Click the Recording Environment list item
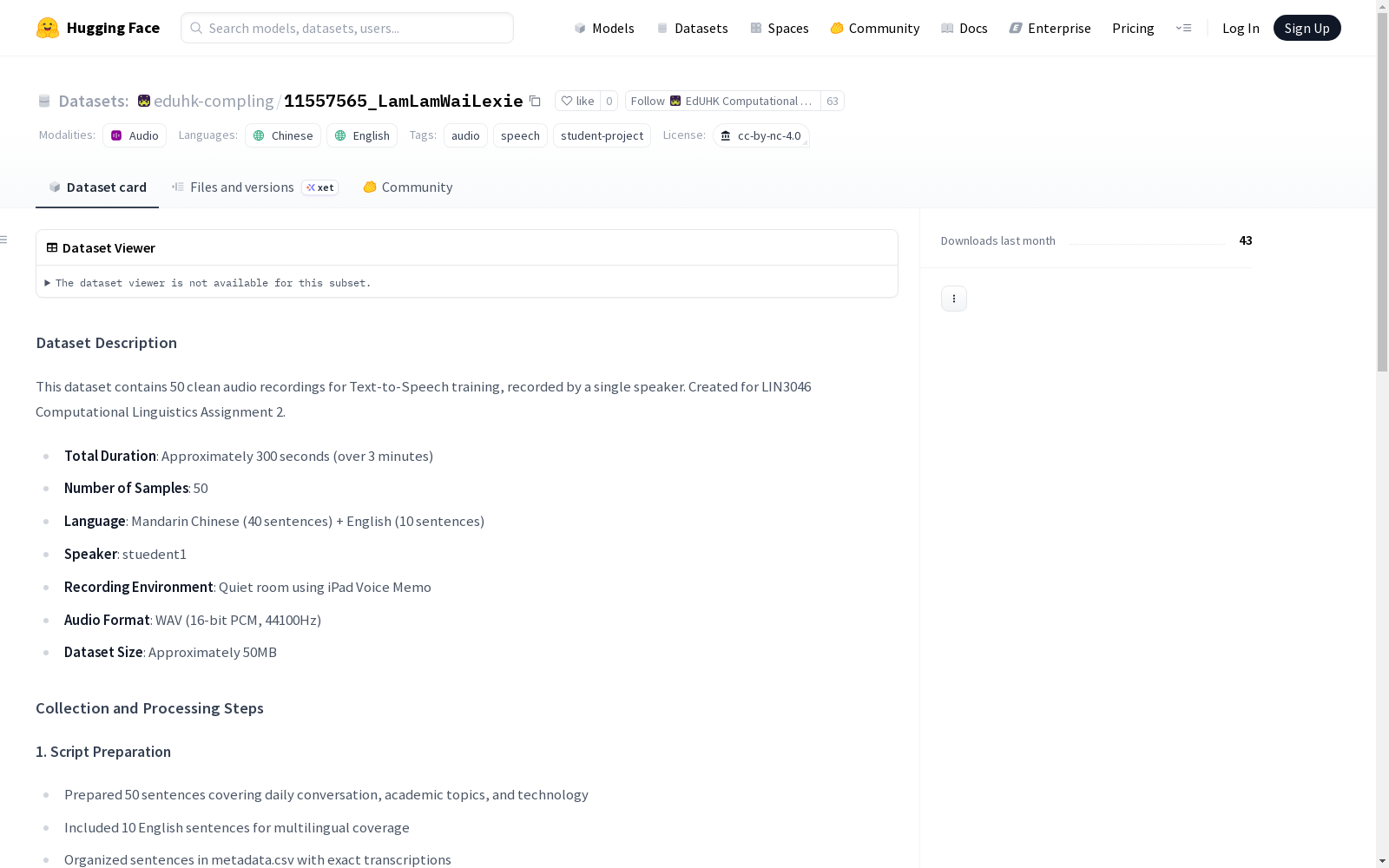 pos(247,587)
